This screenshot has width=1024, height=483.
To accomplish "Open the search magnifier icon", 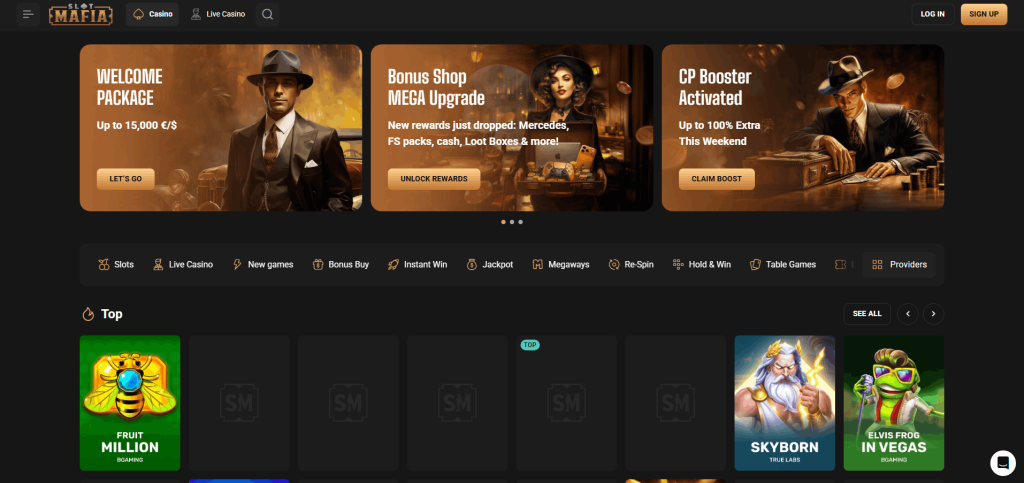I will [268, 14].
